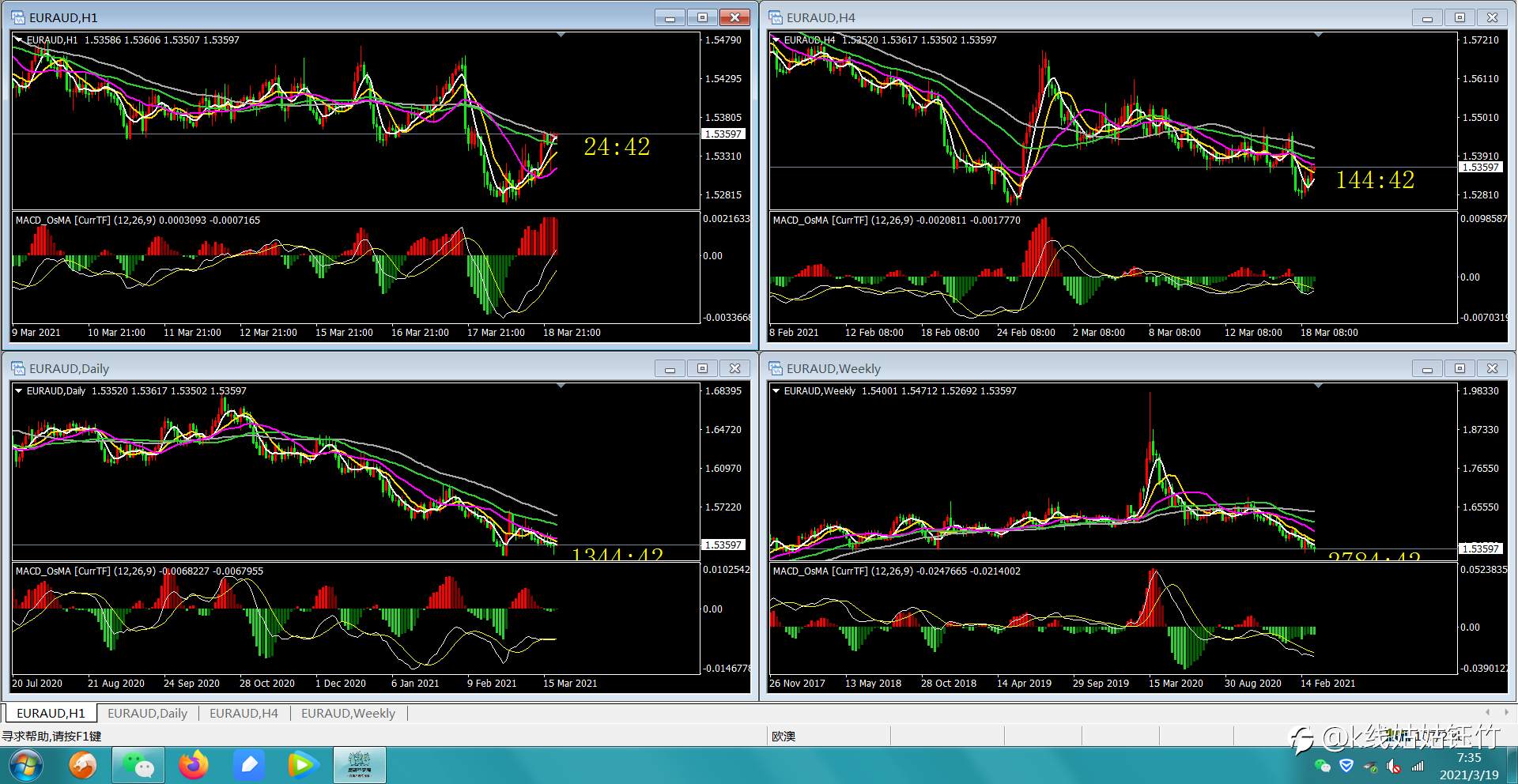The height and width of the screenshot is (784, 1518).
Task: Minimize the EURAUD,H1 chart window
Action: 670,17
